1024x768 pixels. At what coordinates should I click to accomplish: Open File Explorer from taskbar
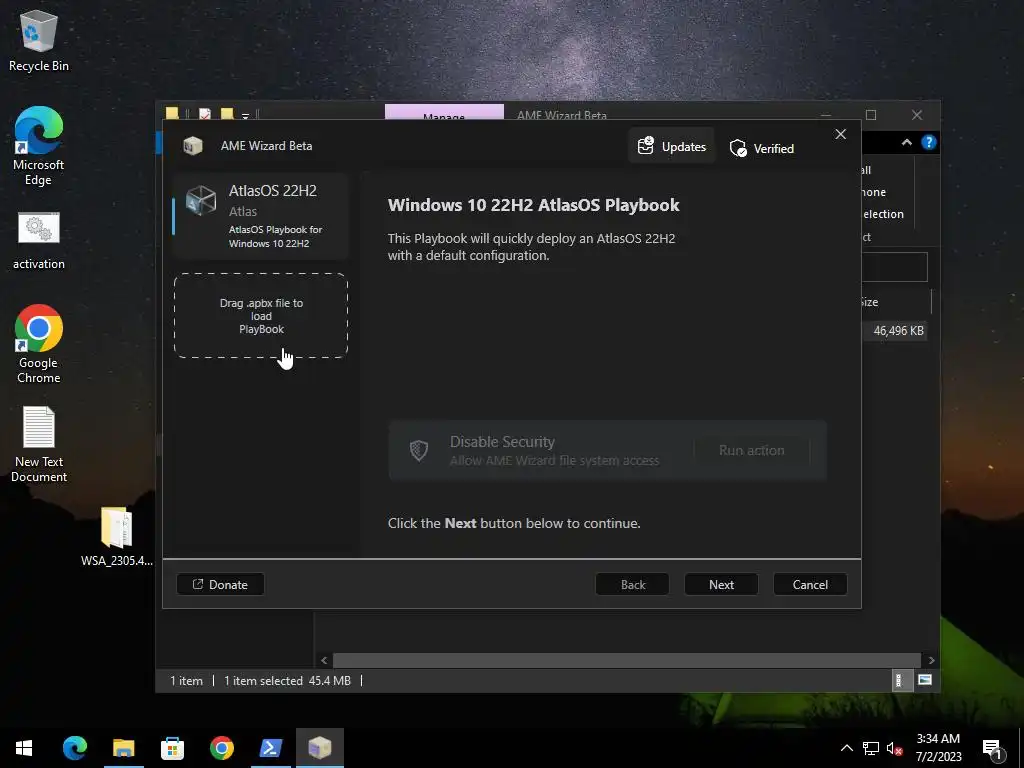(123, 748)
